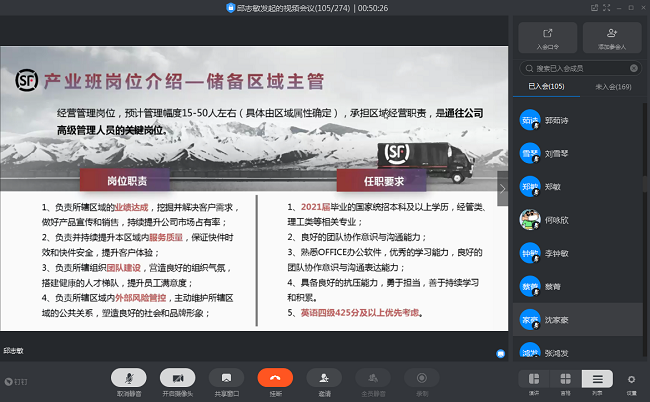Image resolution: width=650 pixels, height=402 pixels.
Task: Select the 岗位职责 banner on the slide
Action: pos(125,180)
